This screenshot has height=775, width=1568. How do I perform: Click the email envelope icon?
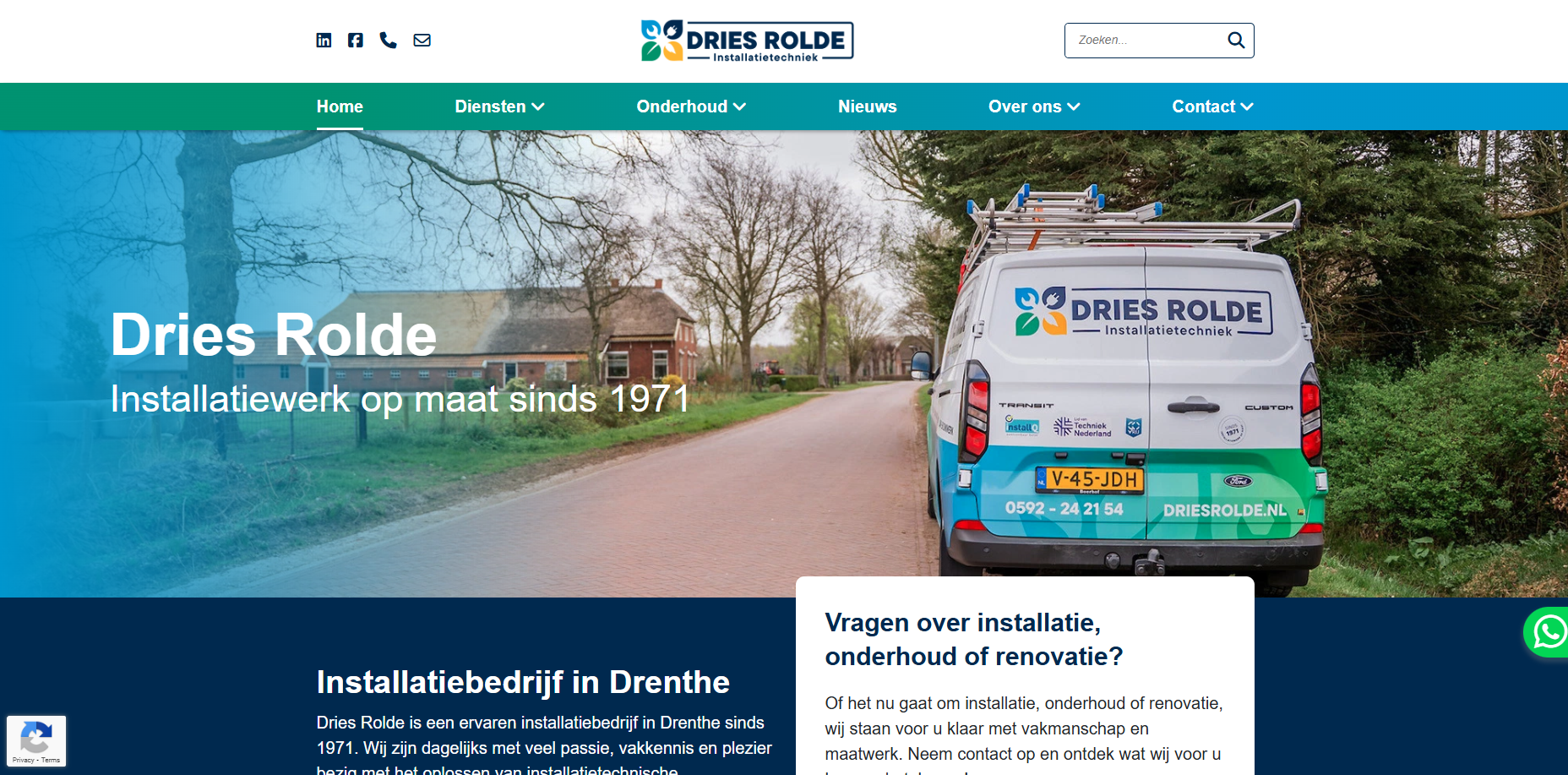[422, 40]
